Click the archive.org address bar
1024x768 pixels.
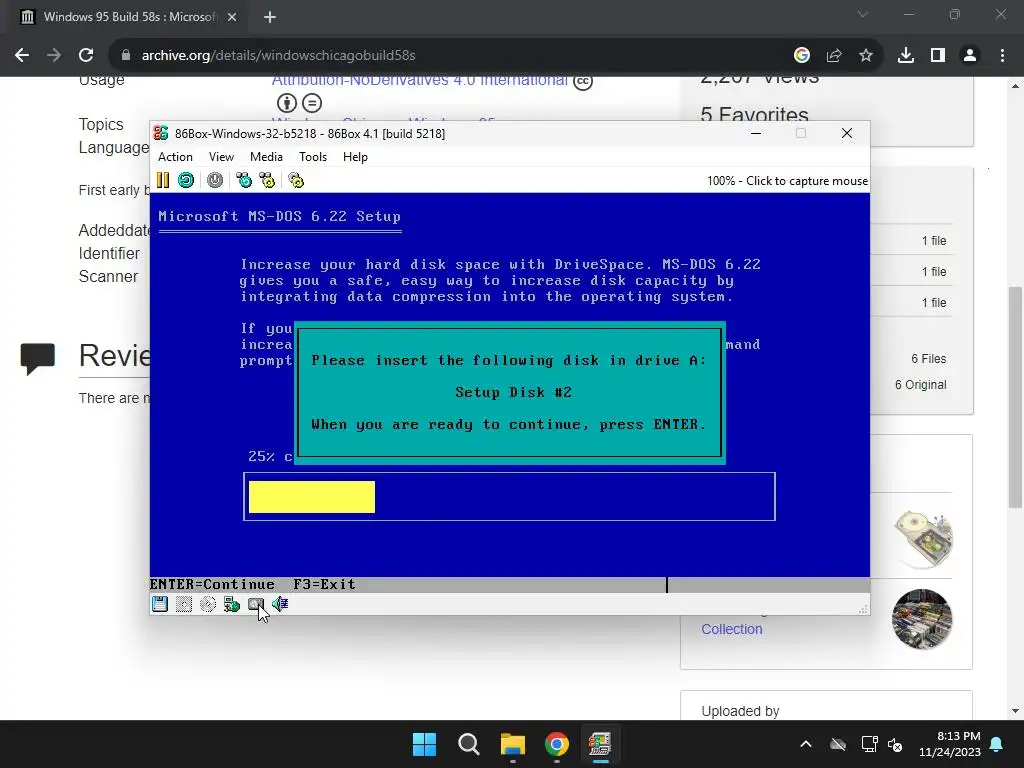pyautogui.click(x=457, y=56)
